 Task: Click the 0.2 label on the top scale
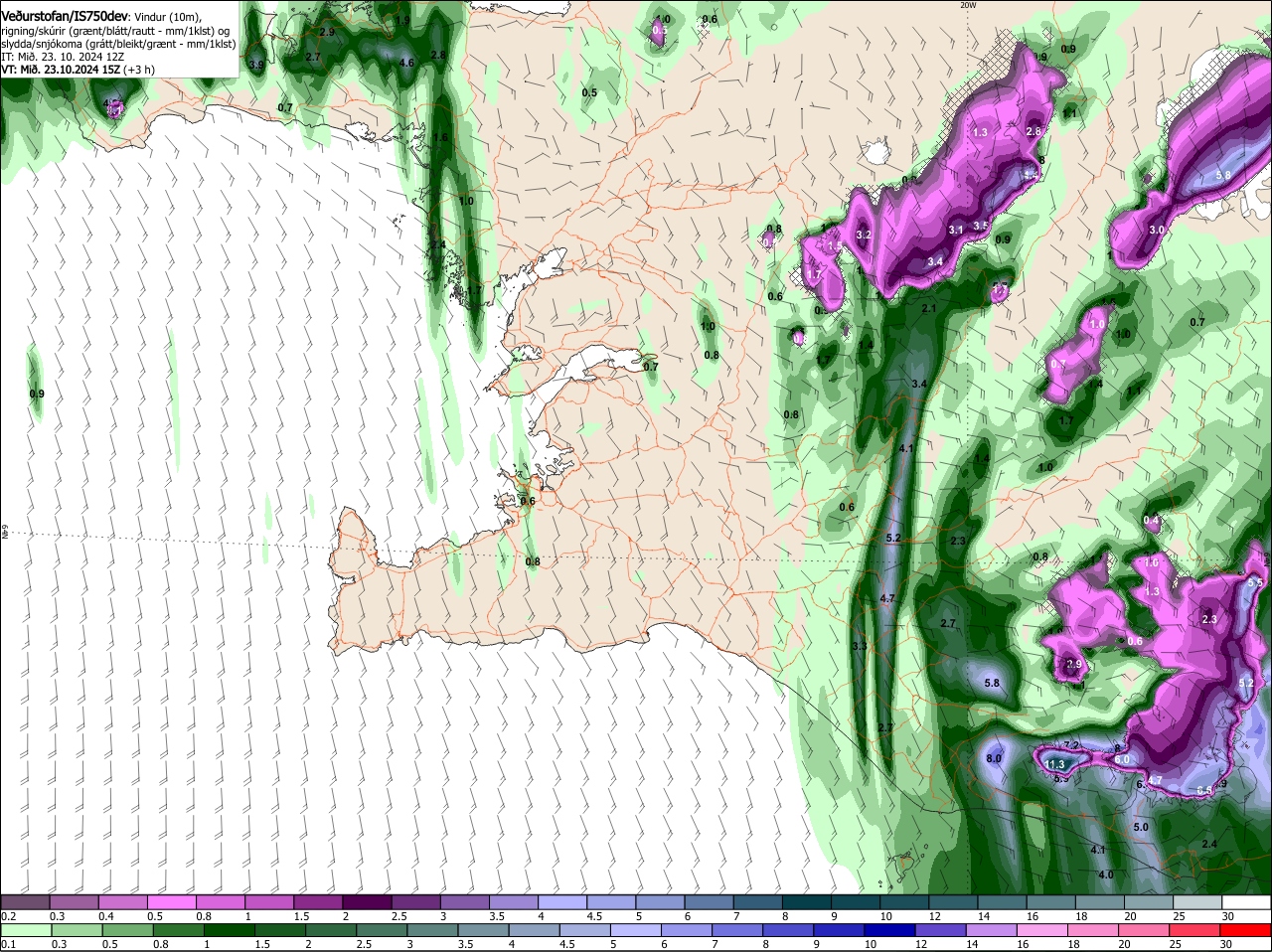[8, 916]
